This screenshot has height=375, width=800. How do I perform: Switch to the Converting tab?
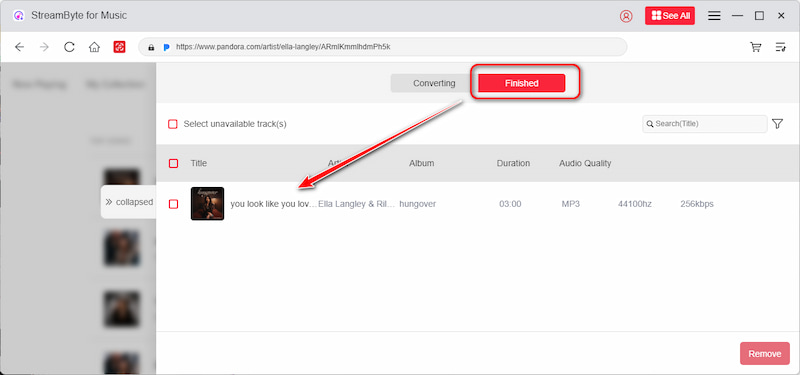tap(434, 83)
